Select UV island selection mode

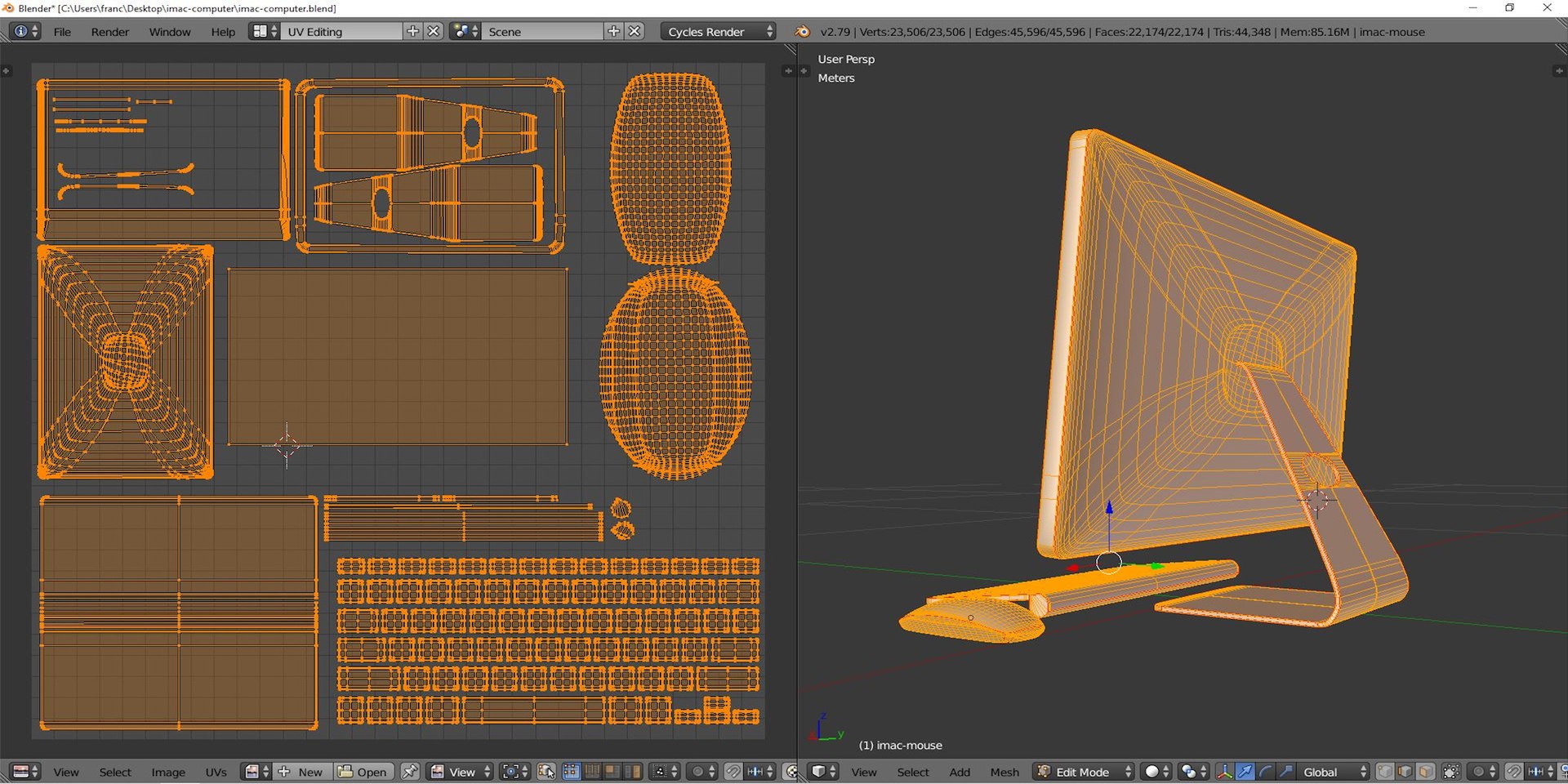click(x=632, y=772)
